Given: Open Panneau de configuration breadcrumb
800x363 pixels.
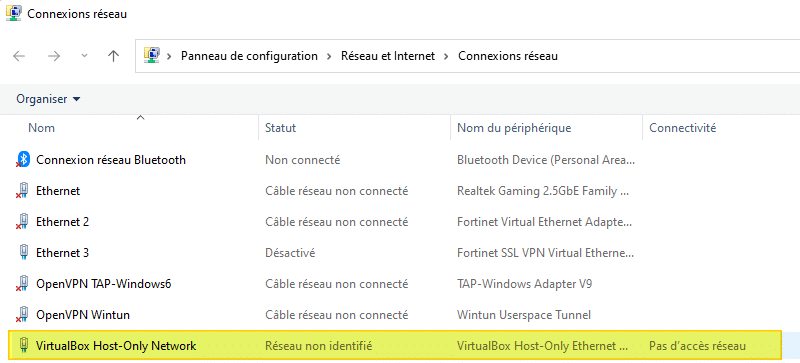Looking at the screenshot, I should pyautogui.click(x=249, y=56).
